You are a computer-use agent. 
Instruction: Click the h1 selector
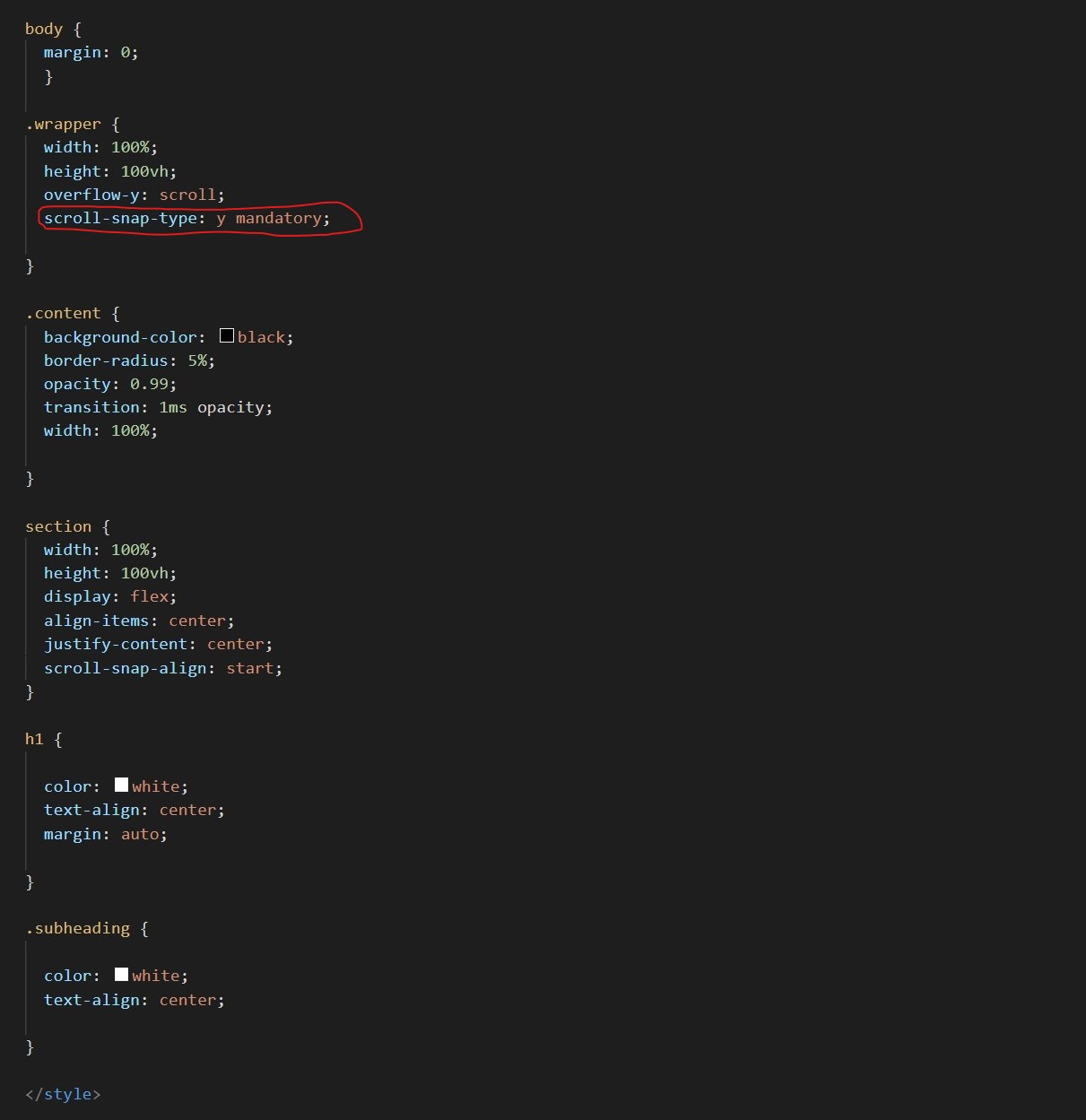coord(34,739)
